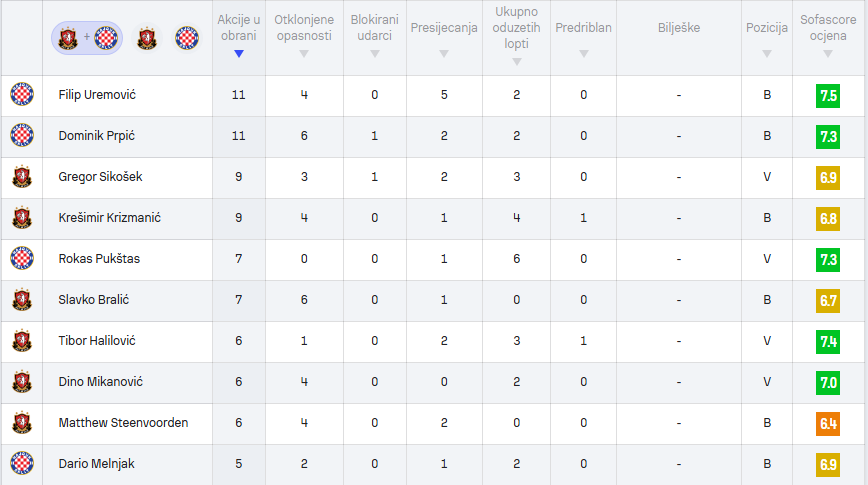Click team crest beside Gregor Sikošek
The image size is (868, 485).
(22, 177)
